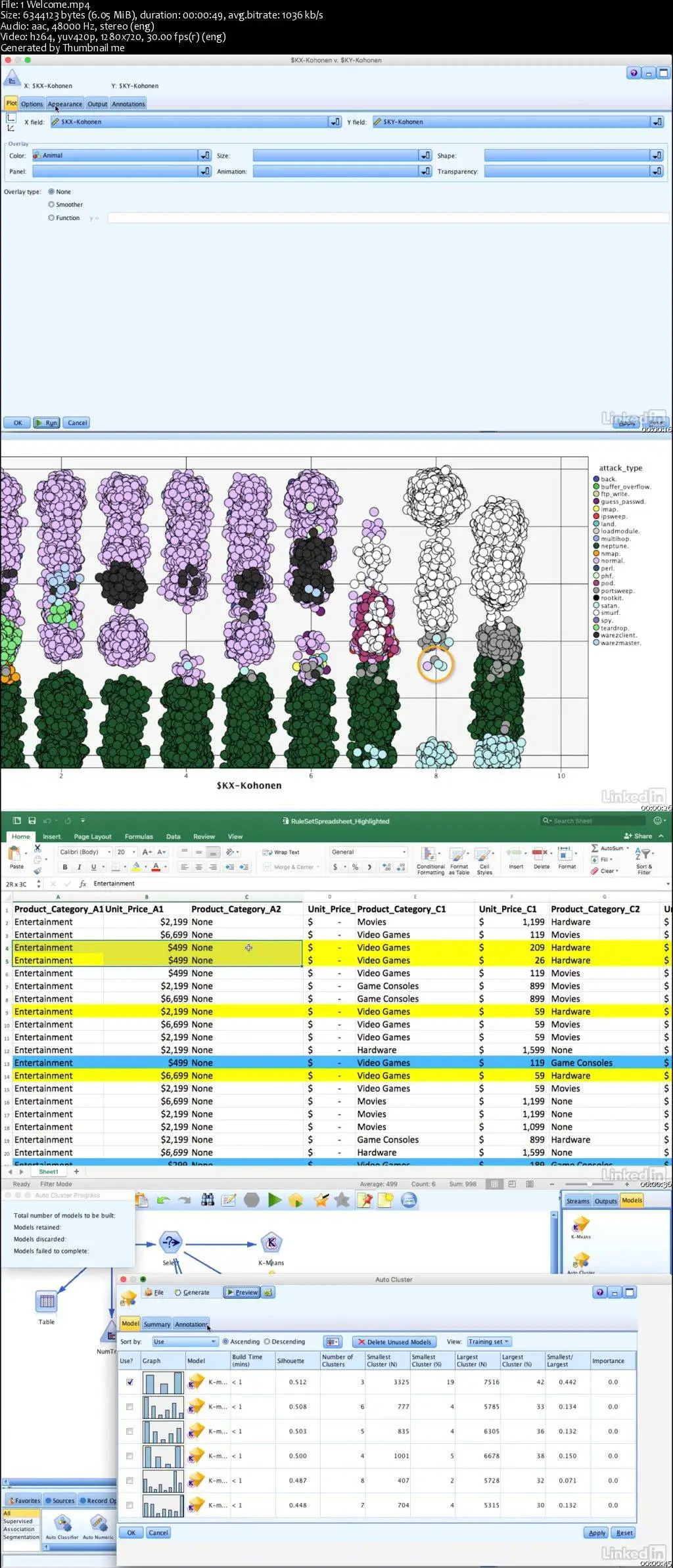
Task: Open the Page Layout ribbon tab
Action: pos(93,836)
